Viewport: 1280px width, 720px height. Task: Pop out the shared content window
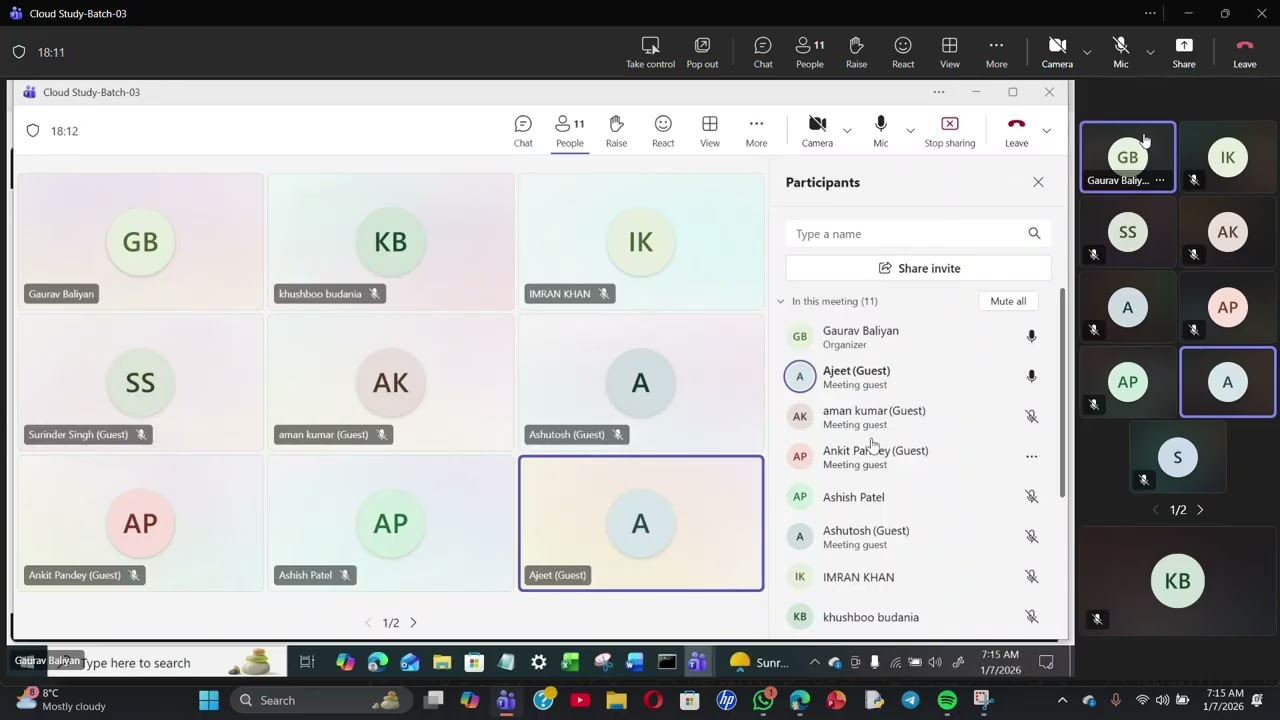coord(702,52)
